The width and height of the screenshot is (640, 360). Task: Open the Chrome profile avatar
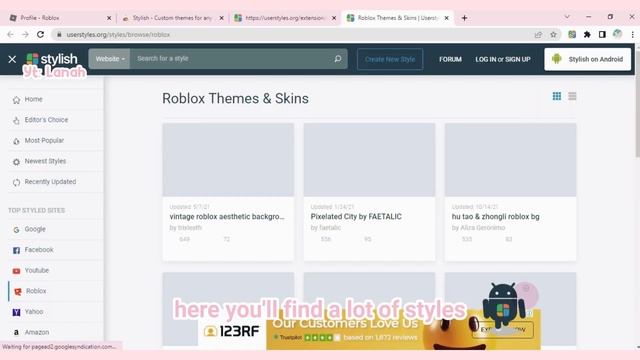click(617, 34)
